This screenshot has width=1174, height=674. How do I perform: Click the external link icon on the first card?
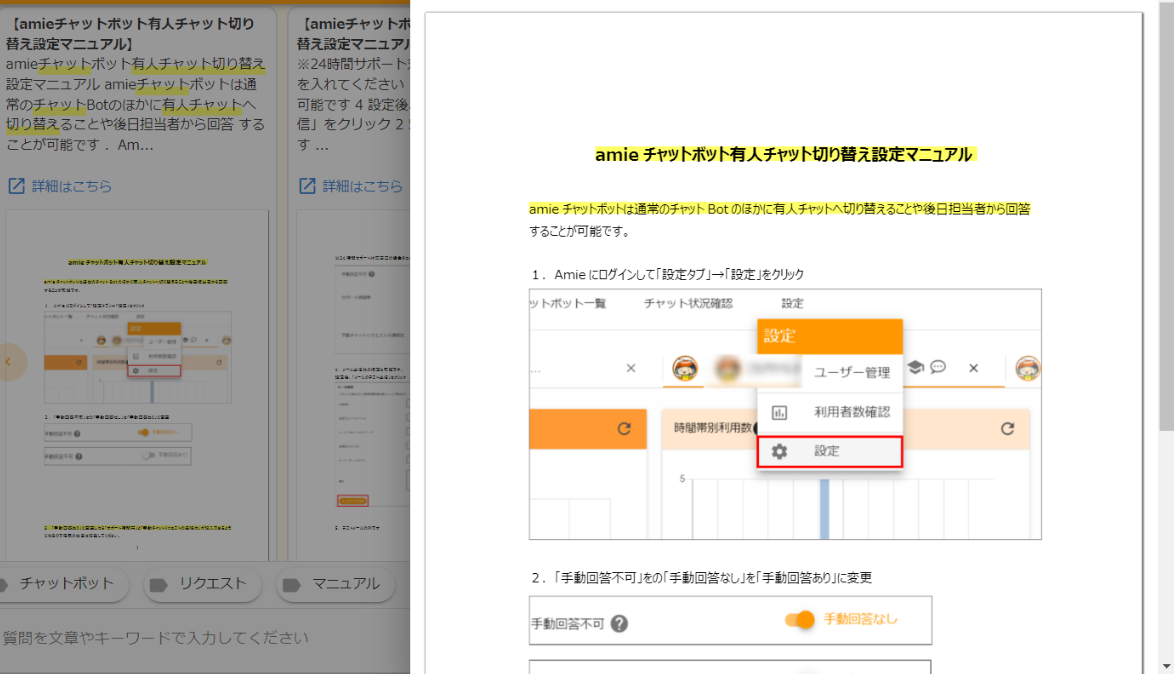(x=17, y=186)
